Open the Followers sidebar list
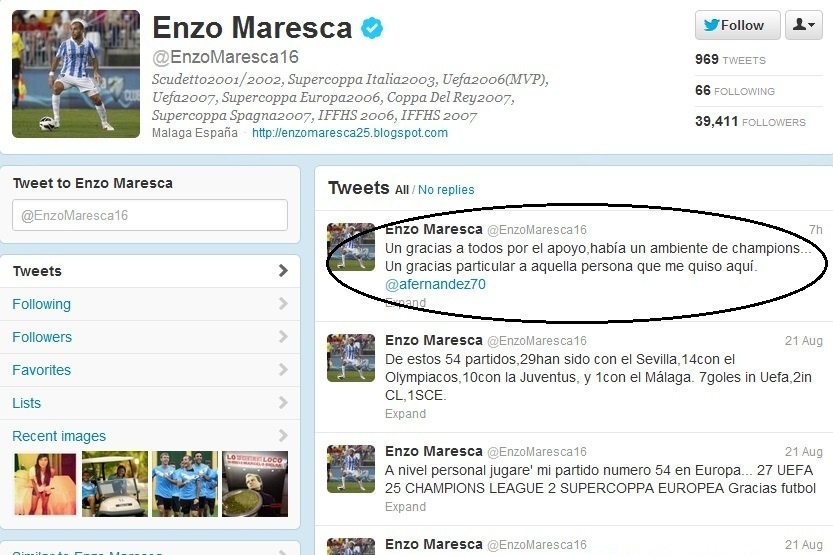Image resolution: width=833 pixels, height=555 pixels. (150, 337)
